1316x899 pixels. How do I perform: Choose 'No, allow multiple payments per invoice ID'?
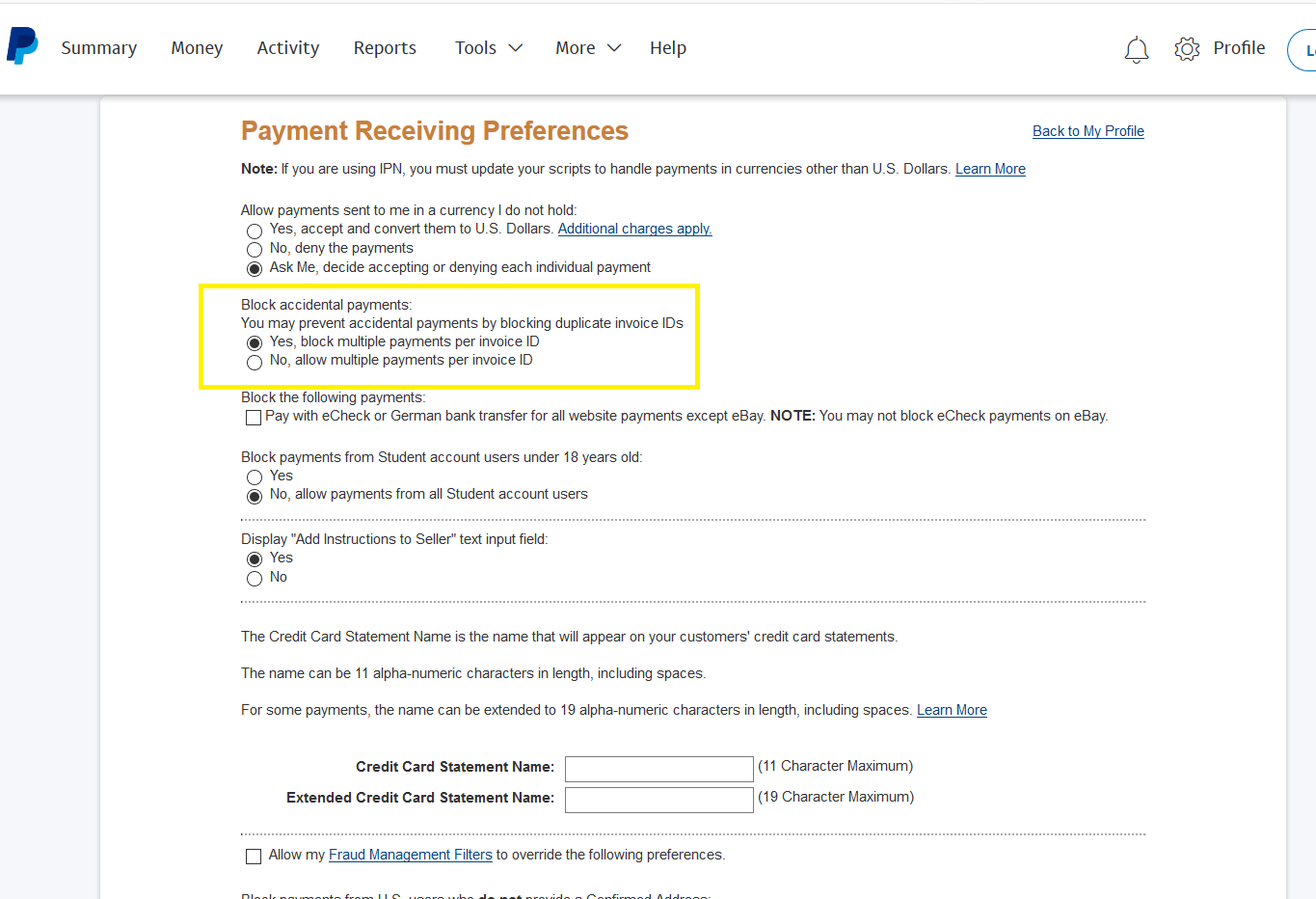[255, 362]
